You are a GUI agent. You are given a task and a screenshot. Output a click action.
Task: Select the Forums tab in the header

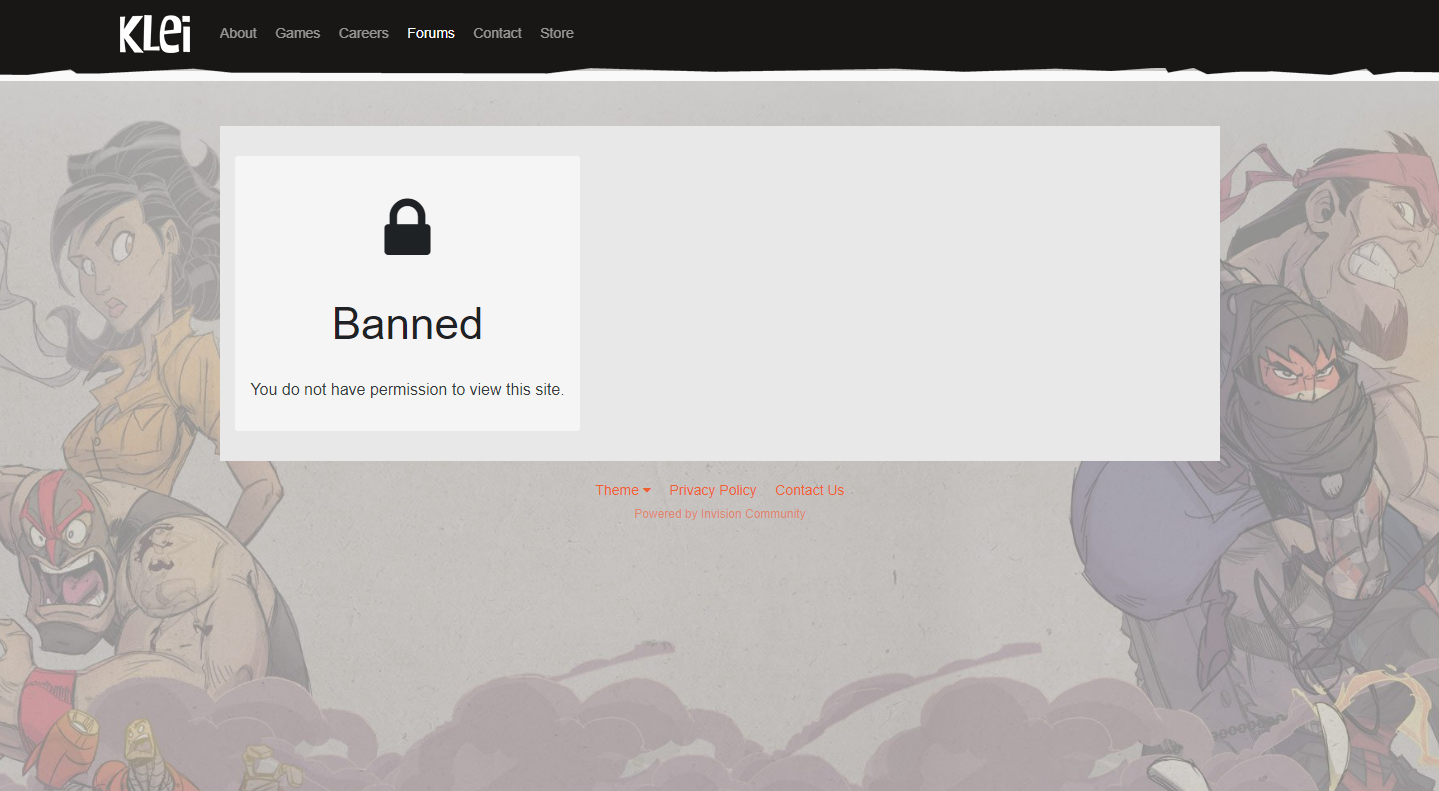coord(431,33)
